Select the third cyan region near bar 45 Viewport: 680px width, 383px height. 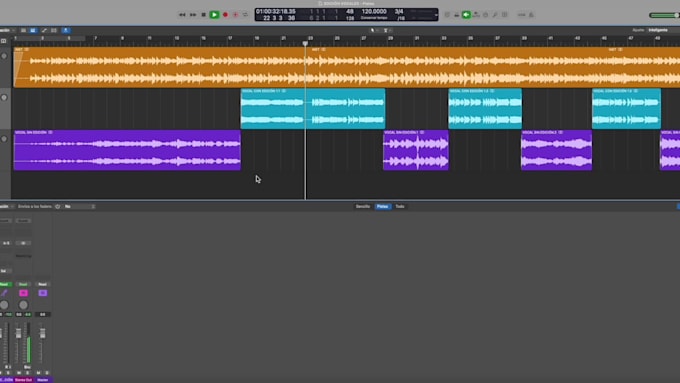(x=627, y=108)
